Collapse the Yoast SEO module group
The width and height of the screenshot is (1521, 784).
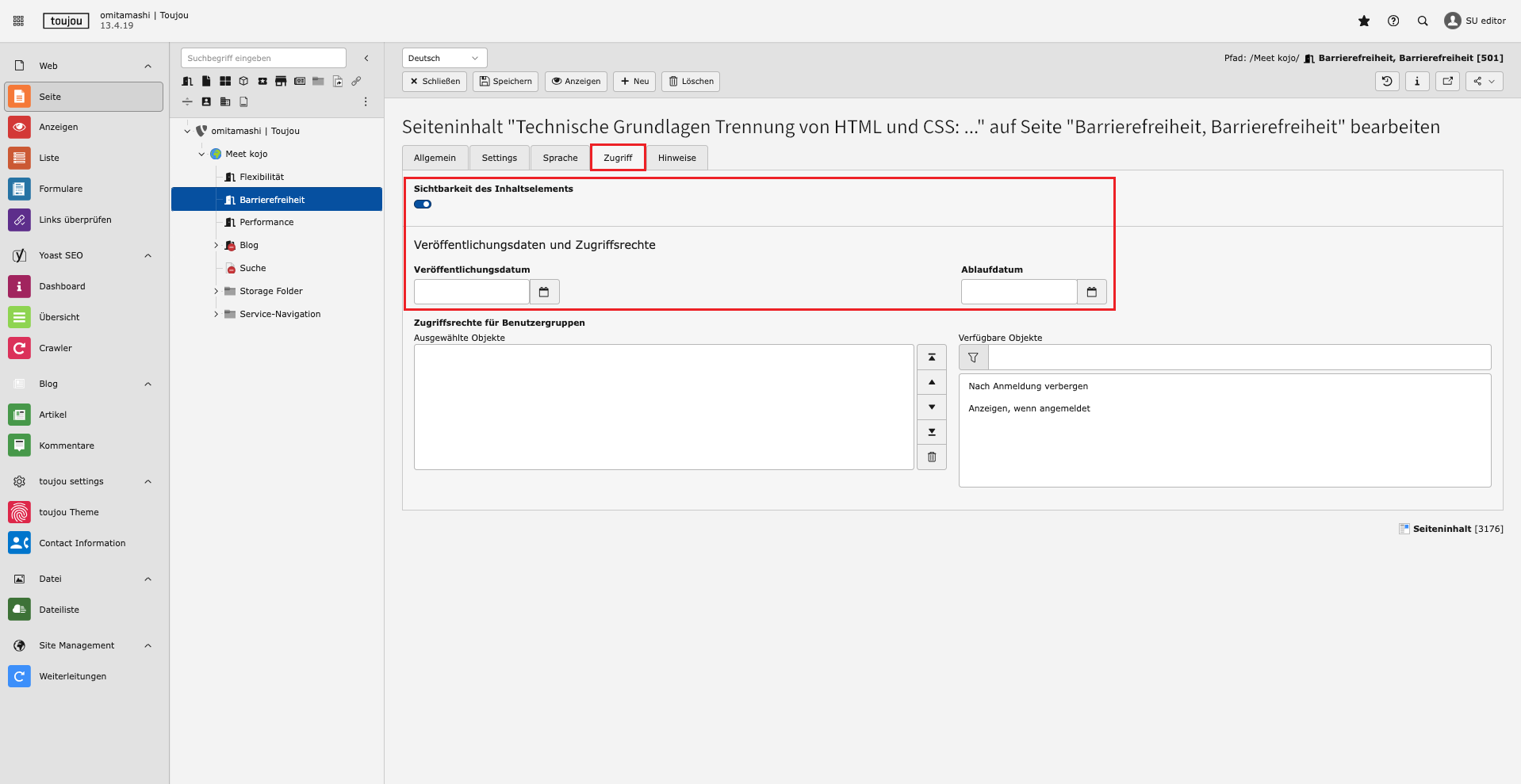click(148, 256)
